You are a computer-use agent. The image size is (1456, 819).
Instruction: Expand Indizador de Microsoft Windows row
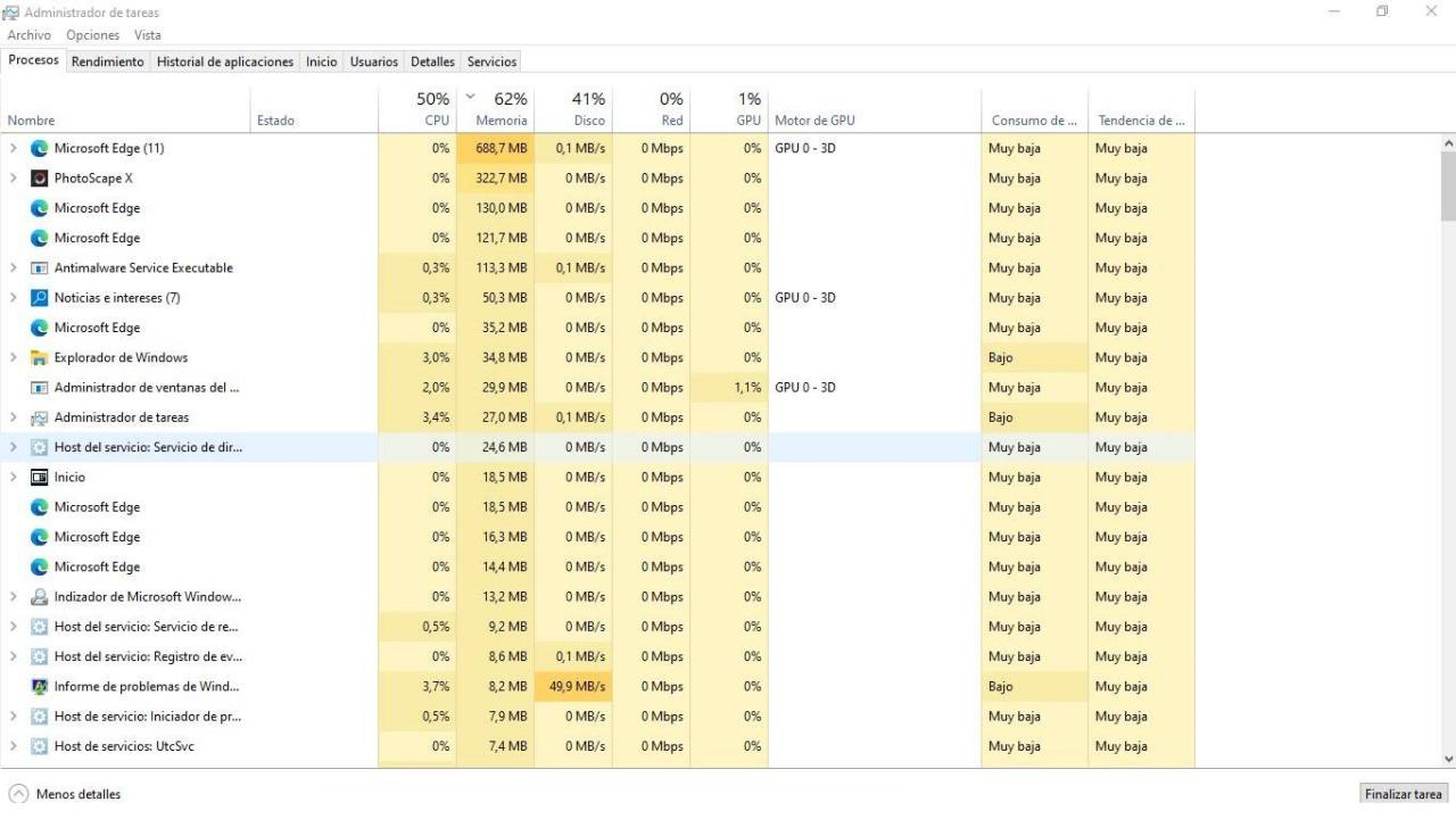coord(13,597)
